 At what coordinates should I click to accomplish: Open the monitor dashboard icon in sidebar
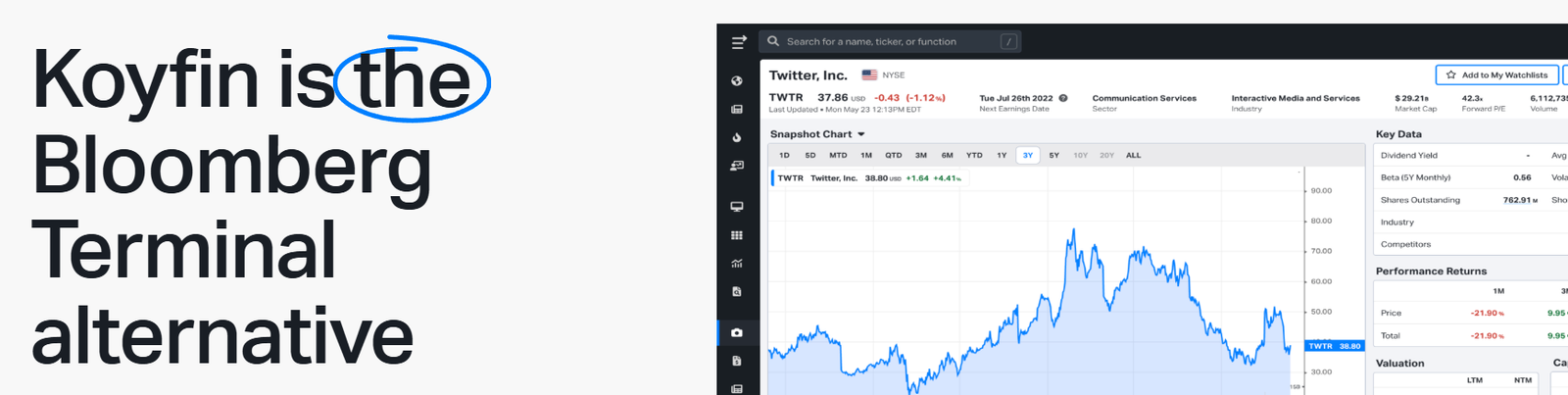[x=737, y=207]
